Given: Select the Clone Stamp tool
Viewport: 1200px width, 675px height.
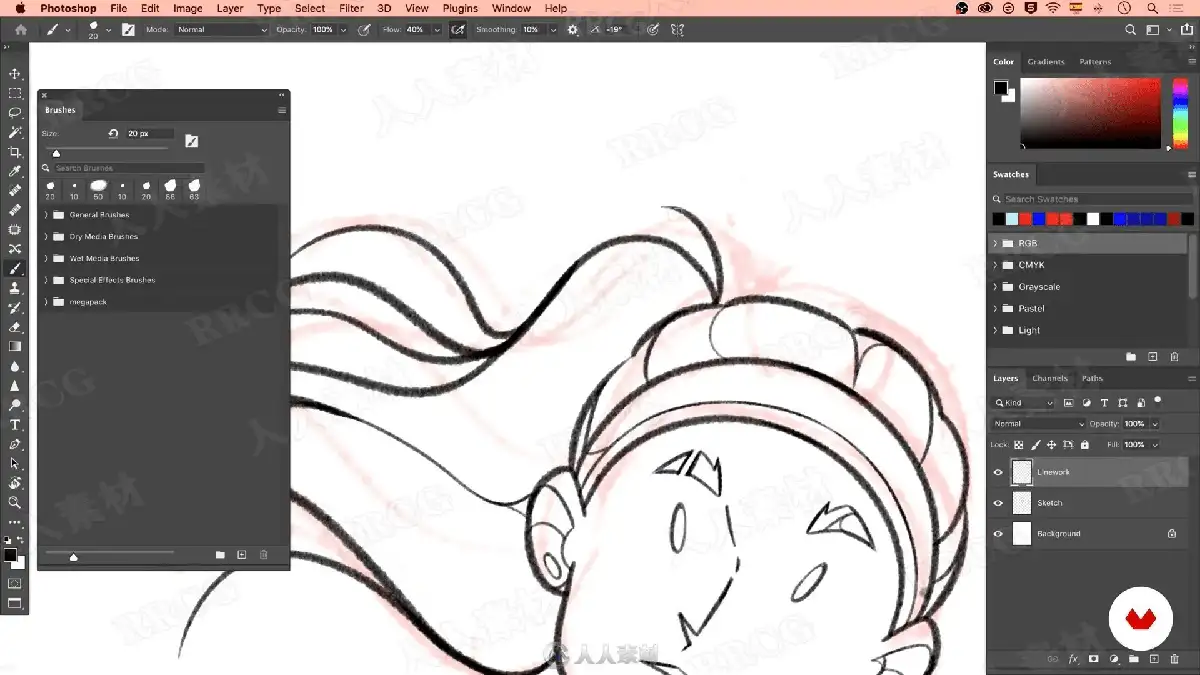Looking at the screenshot, I should coord(15,288).
